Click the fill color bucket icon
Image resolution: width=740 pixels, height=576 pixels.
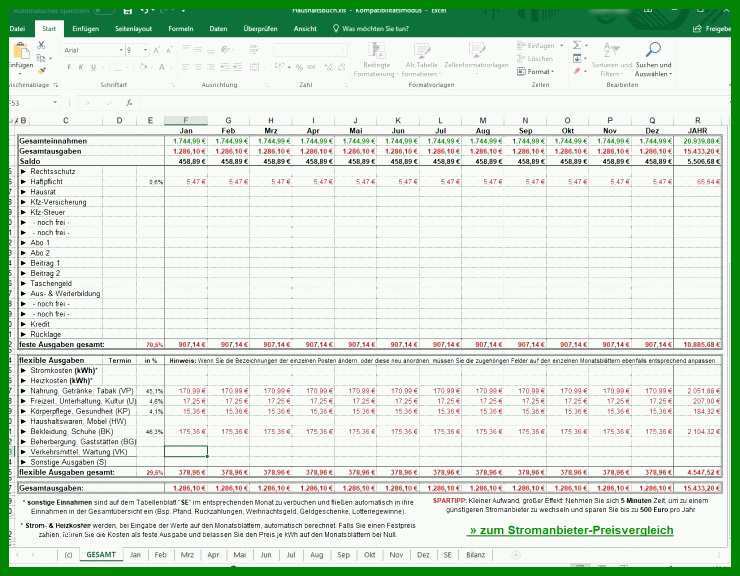click(x=143, y=68)
